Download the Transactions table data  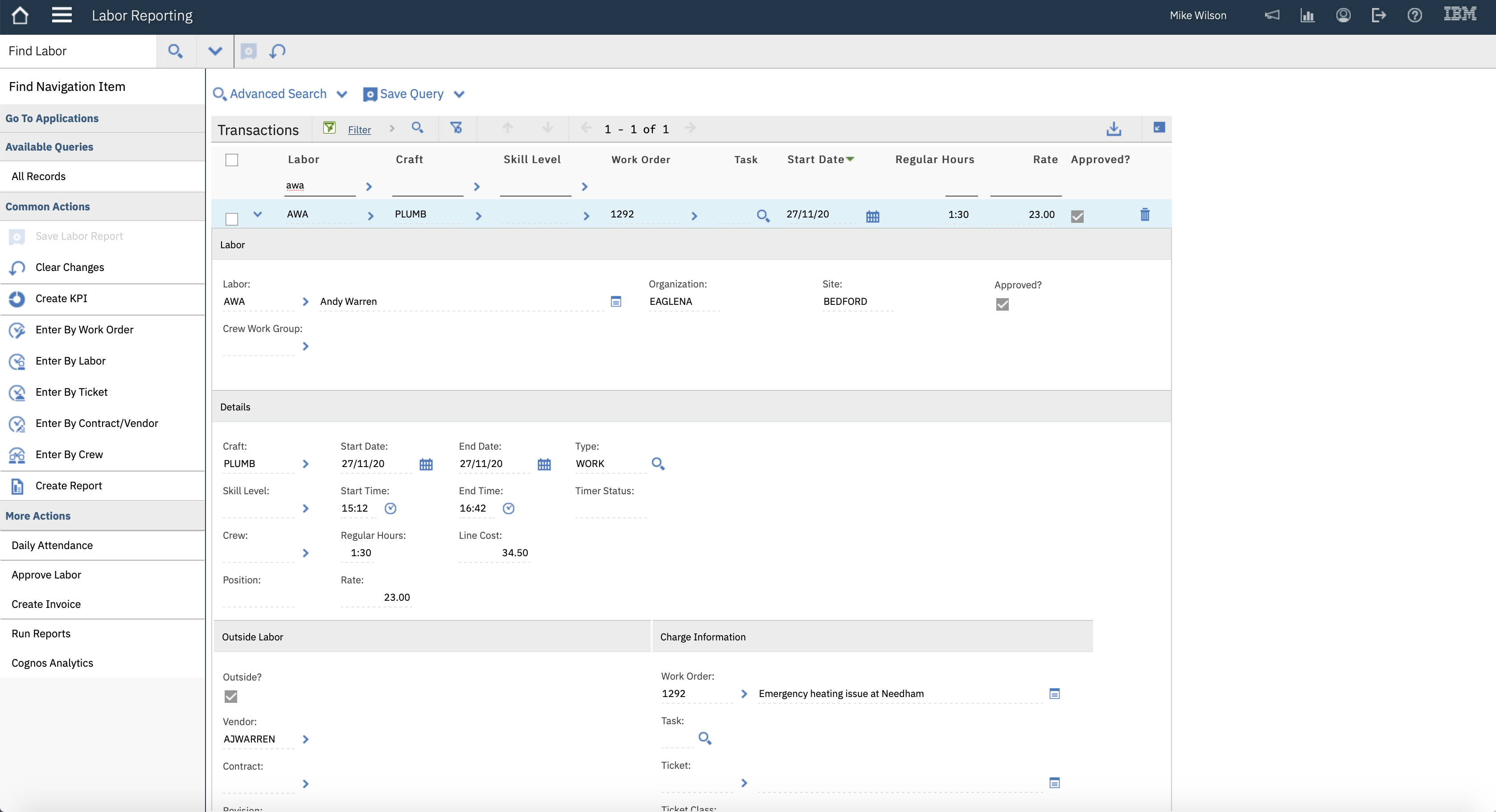pos(1113,128)
